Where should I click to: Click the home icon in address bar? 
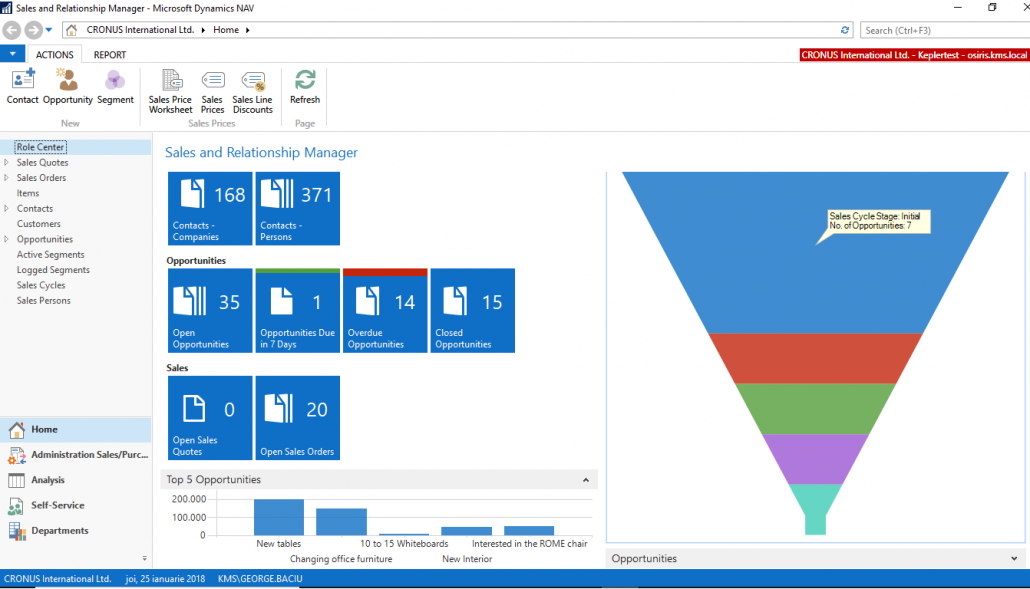tap(72, 30)
